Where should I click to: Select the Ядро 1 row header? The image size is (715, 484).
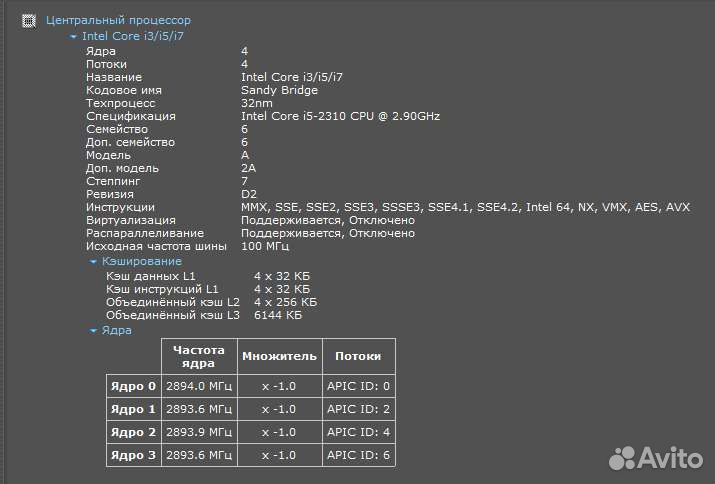[x=134, y=409]
